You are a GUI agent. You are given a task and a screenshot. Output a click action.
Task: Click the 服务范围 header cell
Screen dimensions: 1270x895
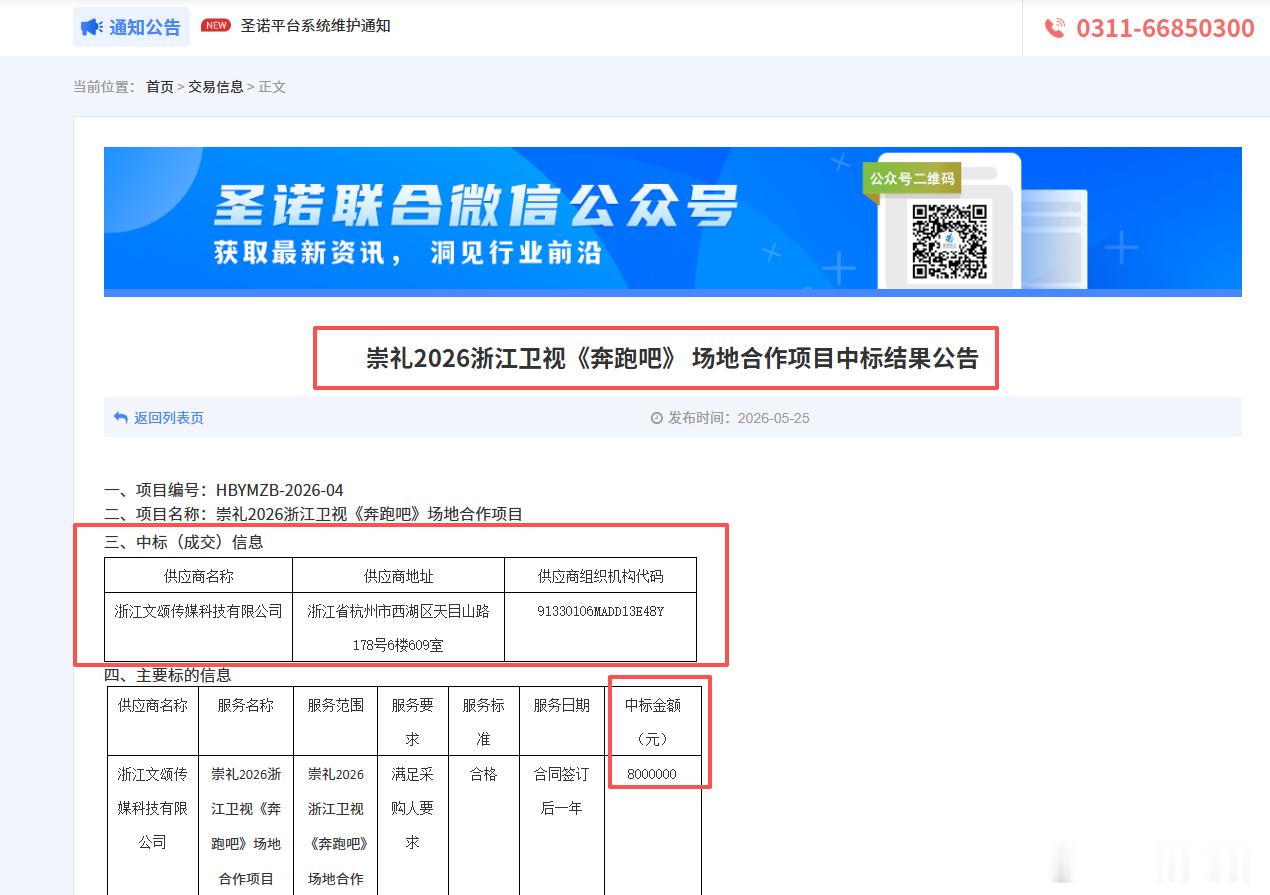click(336, 721)
